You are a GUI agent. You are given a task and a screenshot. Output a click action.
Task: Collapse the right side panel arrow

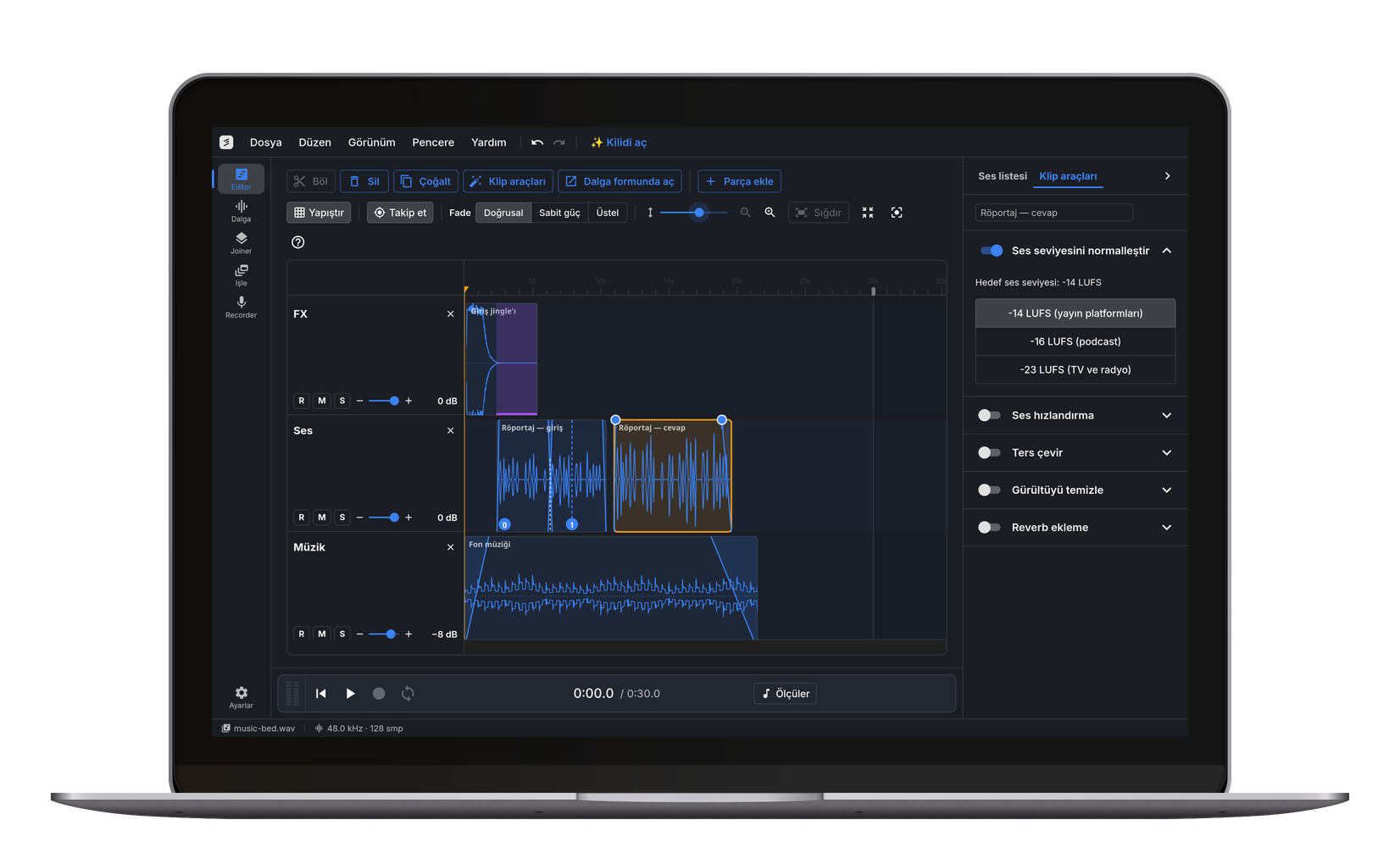(x=1167, y=176)
